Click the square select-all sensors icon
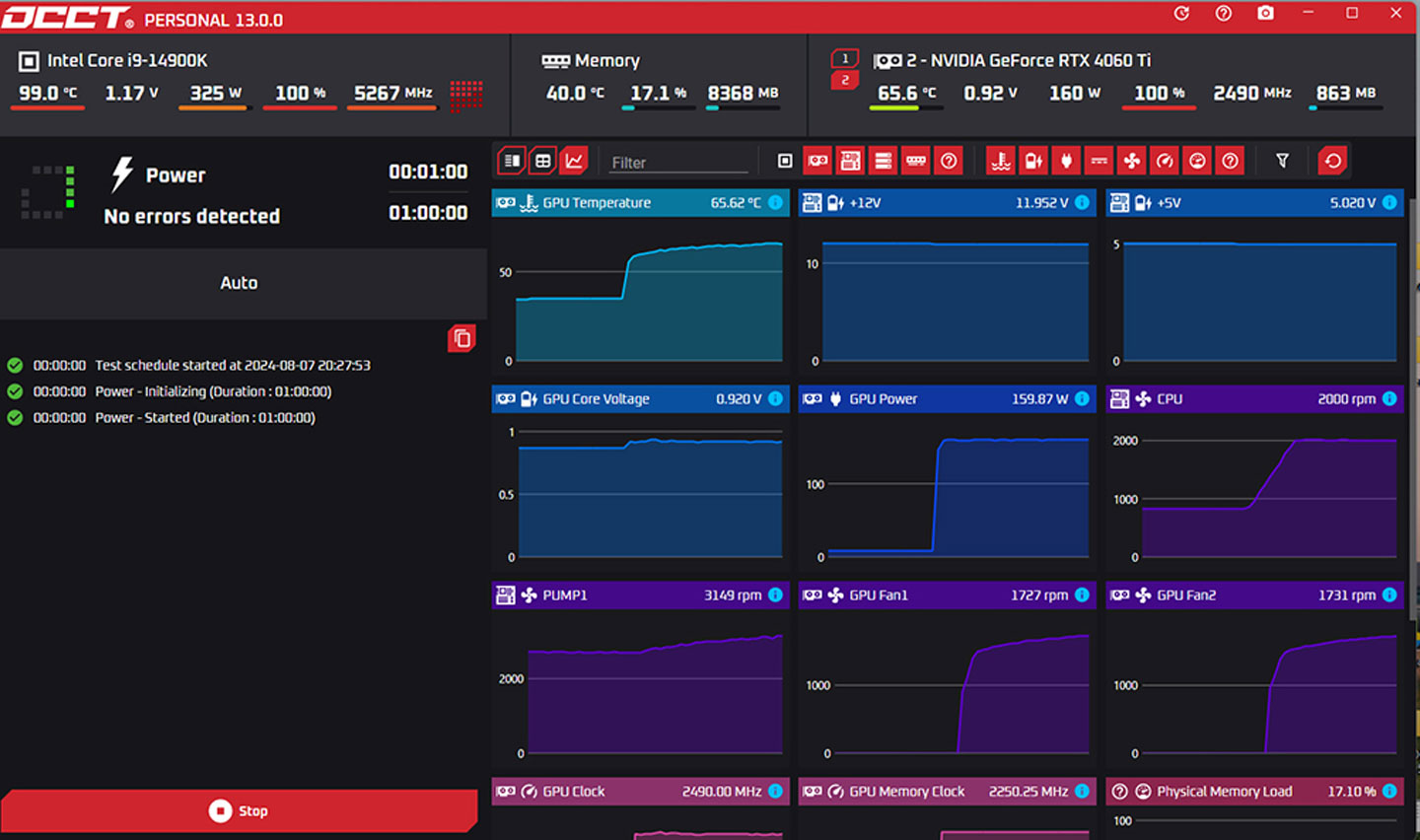1420x840 pixels. pyautogui.click(x=785, y=161)
